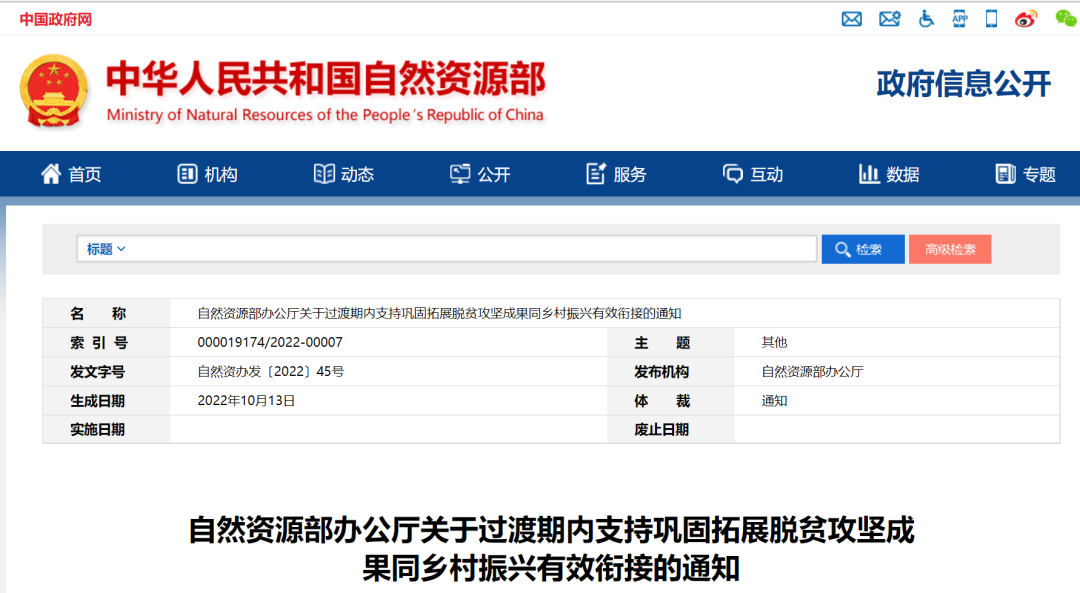Click the mobile phone version icon
1080x593 pixels.
991,19
